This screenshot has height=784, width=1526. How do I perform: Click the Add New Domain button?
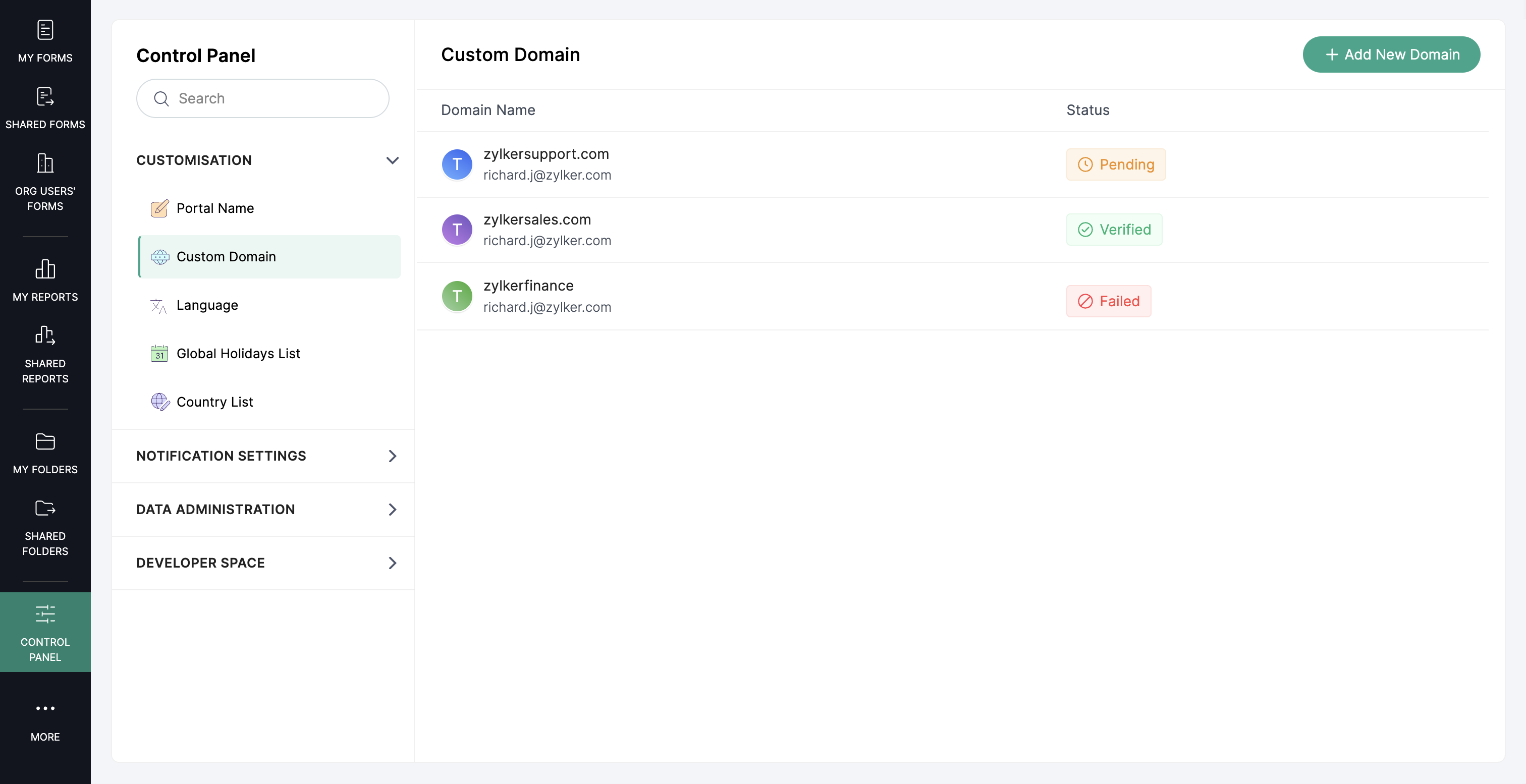point(1391,54)
